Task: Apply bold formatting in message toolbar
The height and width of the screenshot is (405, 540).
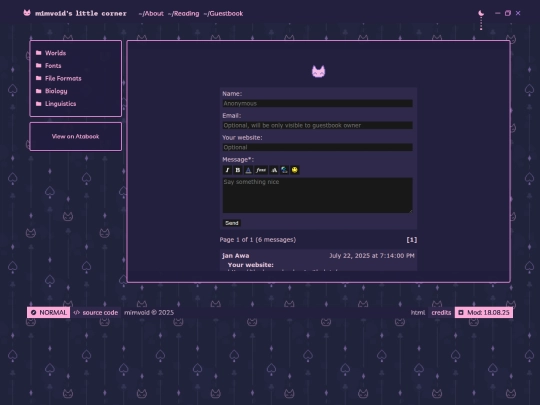Action: click(x=238, y=170)
